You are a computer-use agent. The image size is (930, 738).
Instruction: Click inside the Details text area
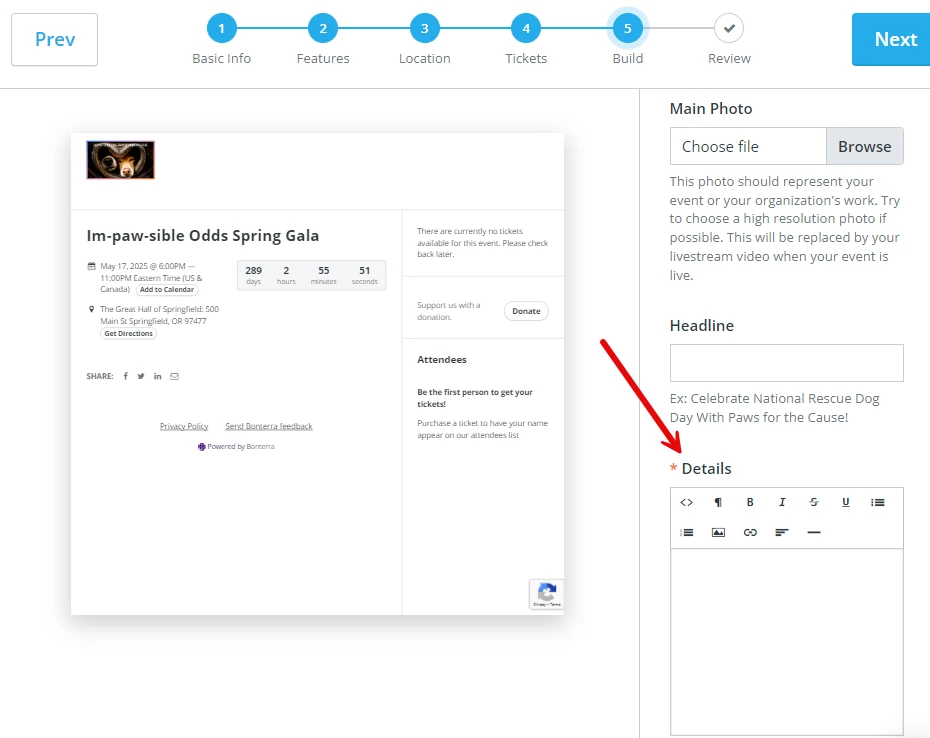point(786,642)
